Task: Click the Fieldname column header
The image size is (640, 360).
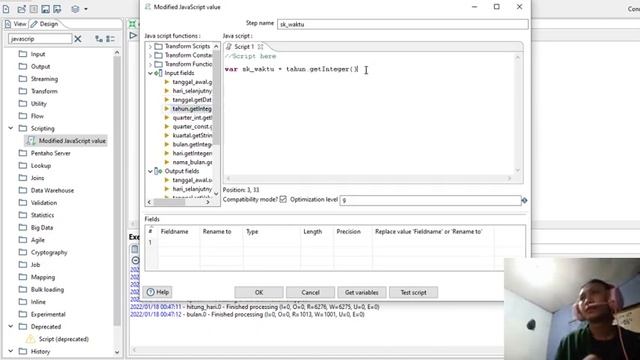Action: [x=174, y=232]
